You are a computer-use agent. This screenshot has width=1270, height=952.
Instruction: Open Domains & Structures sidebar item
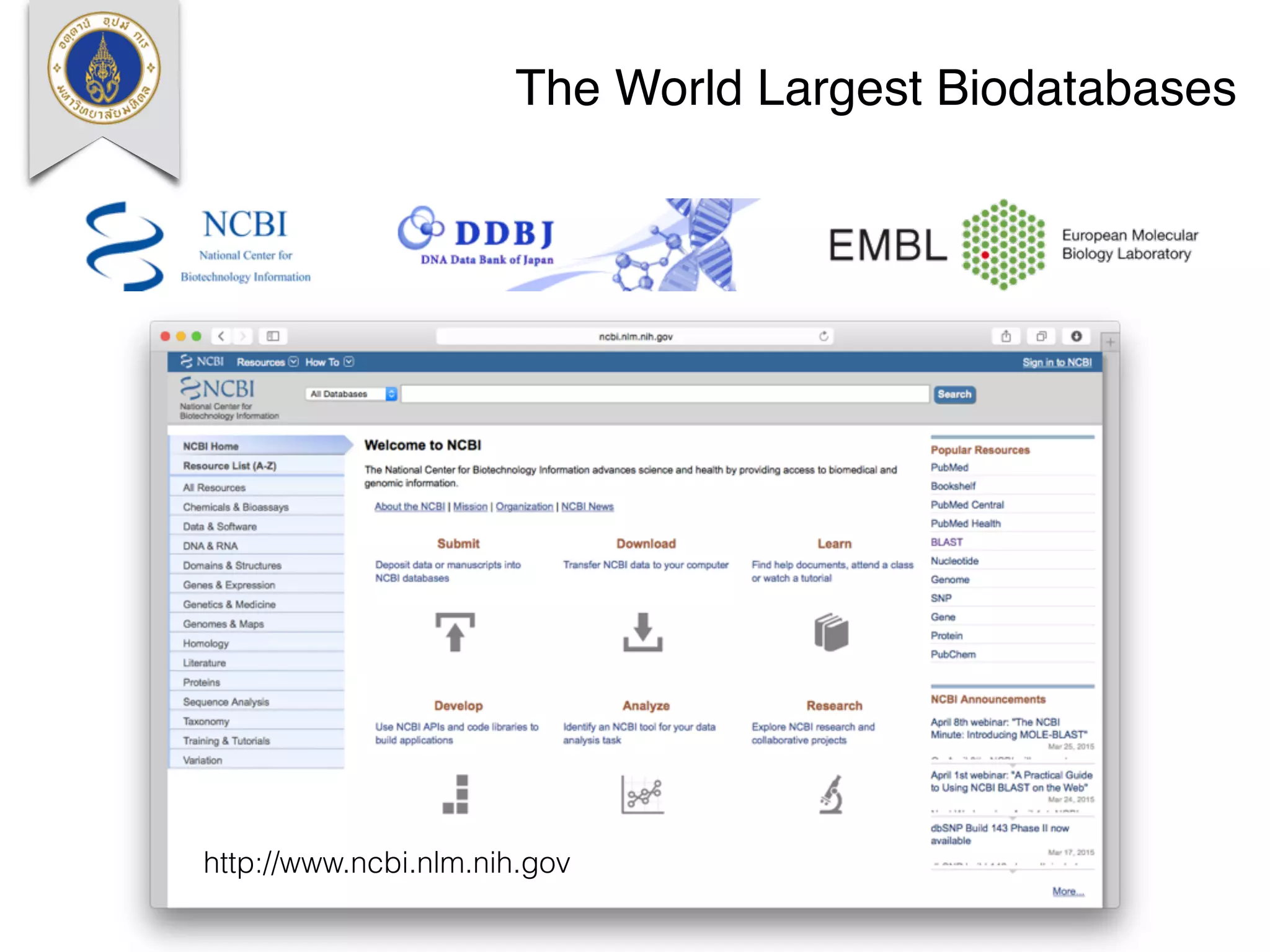tap(257, 565)
